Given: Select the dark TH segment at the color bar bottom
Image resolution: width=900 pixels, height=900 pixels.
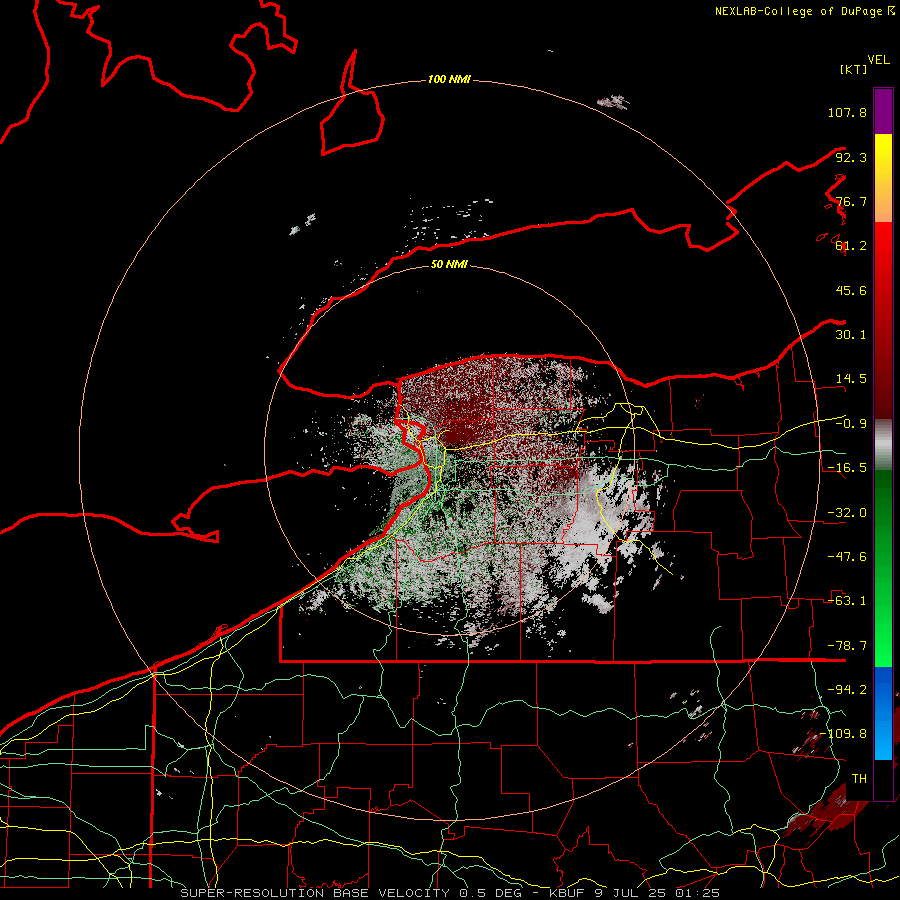Looking at the screenshot, I should point(883,780).
